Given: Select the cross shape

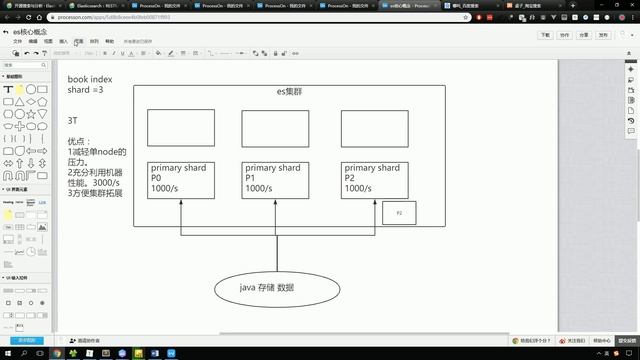Looking at the screenshot, I should point(20,126).
